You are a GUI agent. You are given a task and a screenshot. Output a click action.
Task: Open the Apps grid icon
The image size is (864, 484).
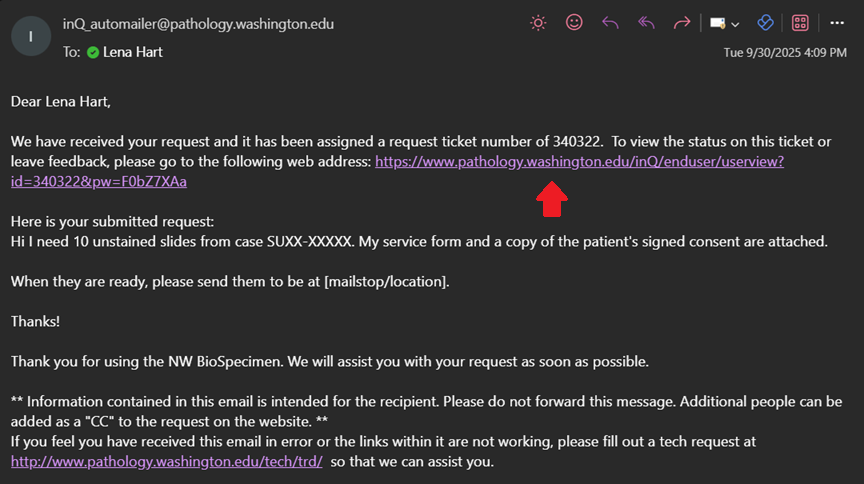[x=800, y=23]
